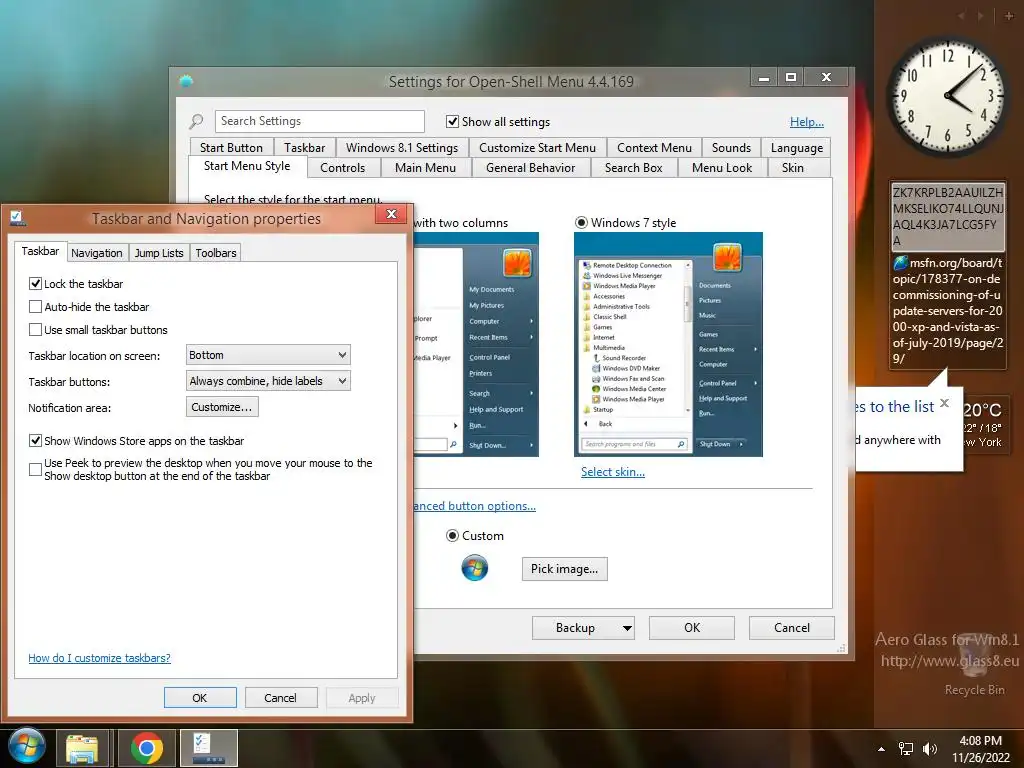Screen dimensions: 1024x768
Task: Click Cancel in Open-Shell settings
Action: click(792, 628)
